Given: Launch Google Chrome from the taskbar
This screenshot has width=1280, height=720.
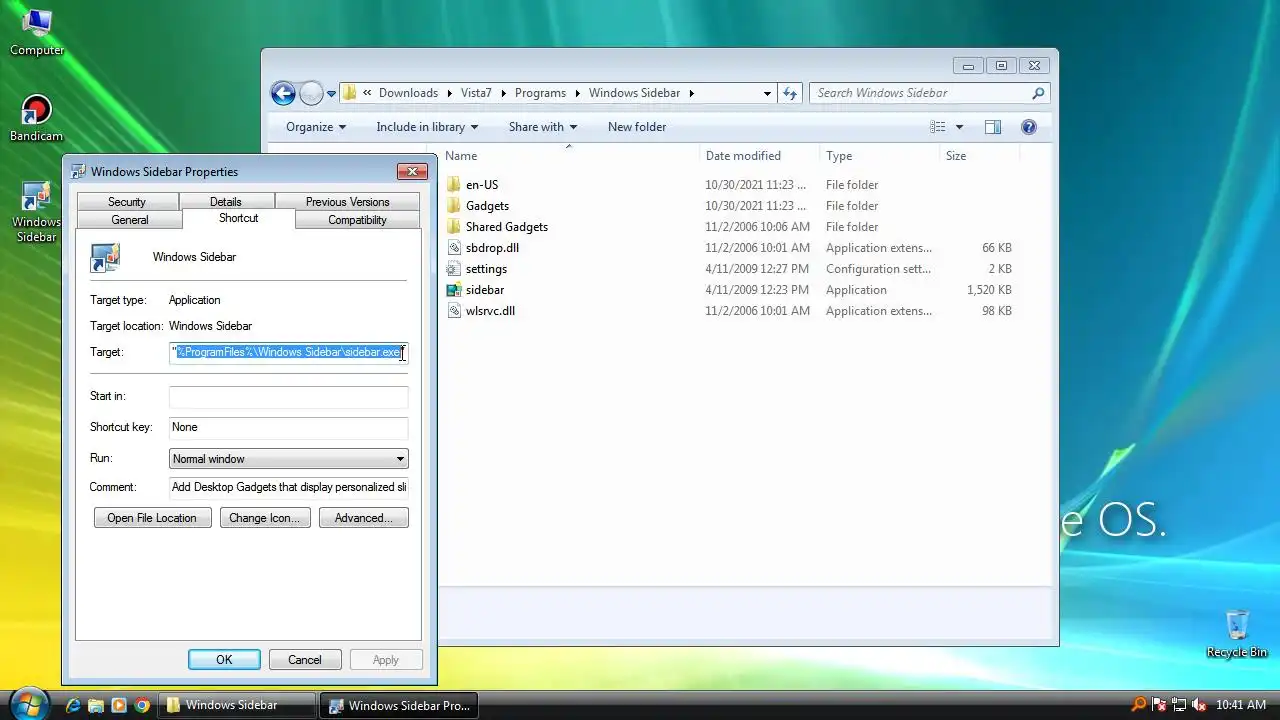Looking at the screenshot, I should click(x=142, y=705).
